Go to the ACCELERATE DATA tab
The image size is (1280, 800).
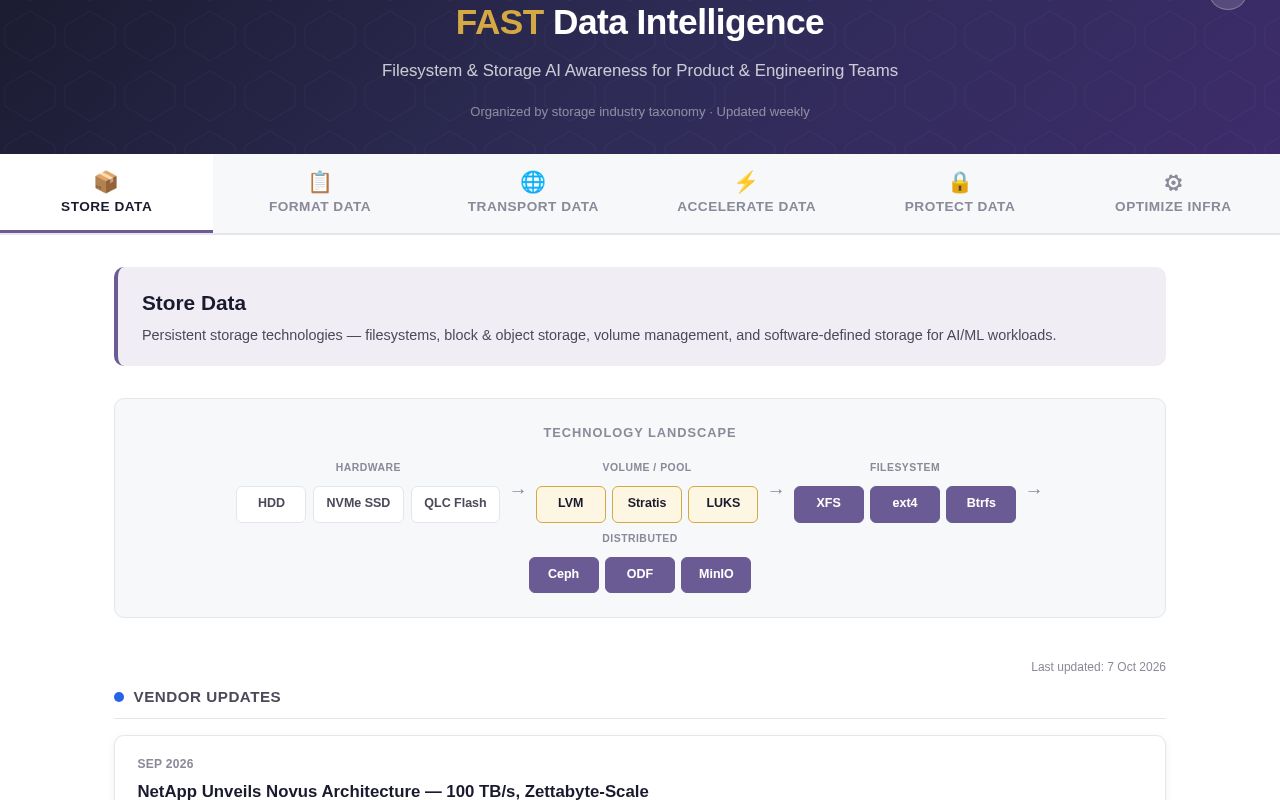pyautogui.click(x=746, y=194)
